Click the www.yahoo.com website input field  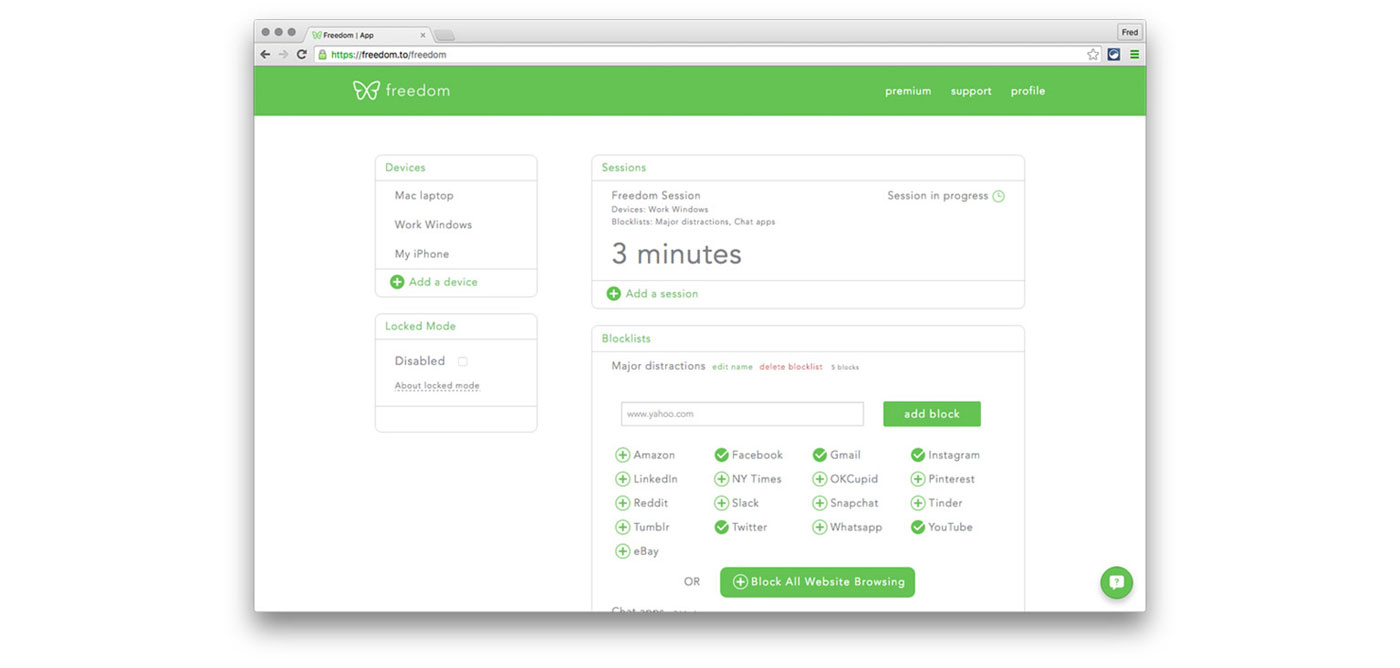click(741, 413)
